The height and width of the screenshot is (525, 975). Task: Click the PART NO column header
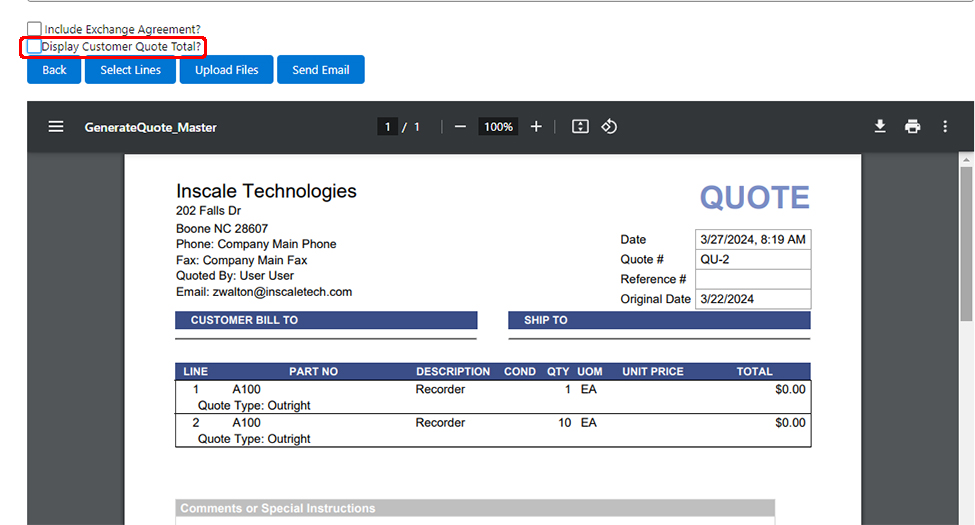(x=313, y=371)
